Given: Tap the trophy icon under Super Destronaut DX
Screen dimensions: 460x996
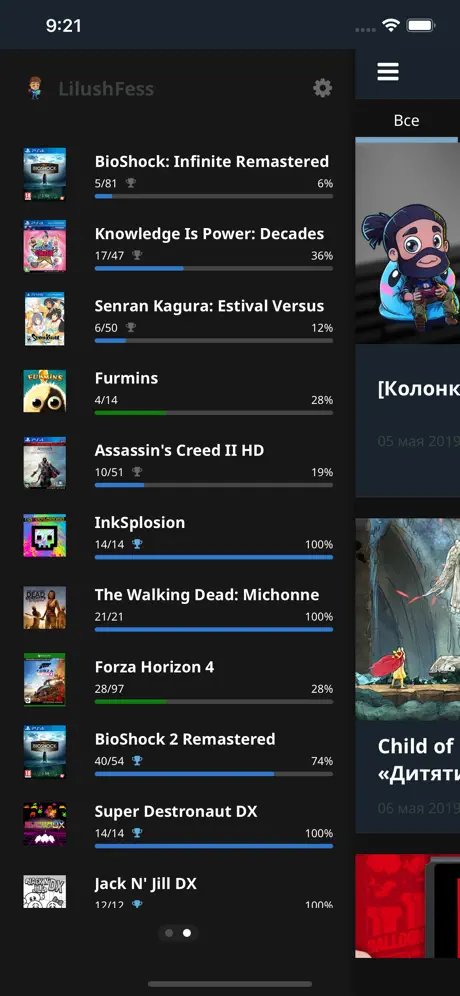Looking at the screenshot, I should pos(137,833).
